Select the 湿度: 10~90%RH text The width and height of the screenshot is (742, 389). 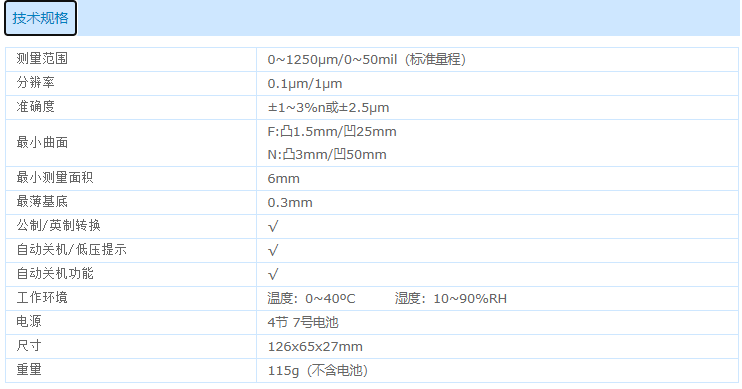point(451,299)
